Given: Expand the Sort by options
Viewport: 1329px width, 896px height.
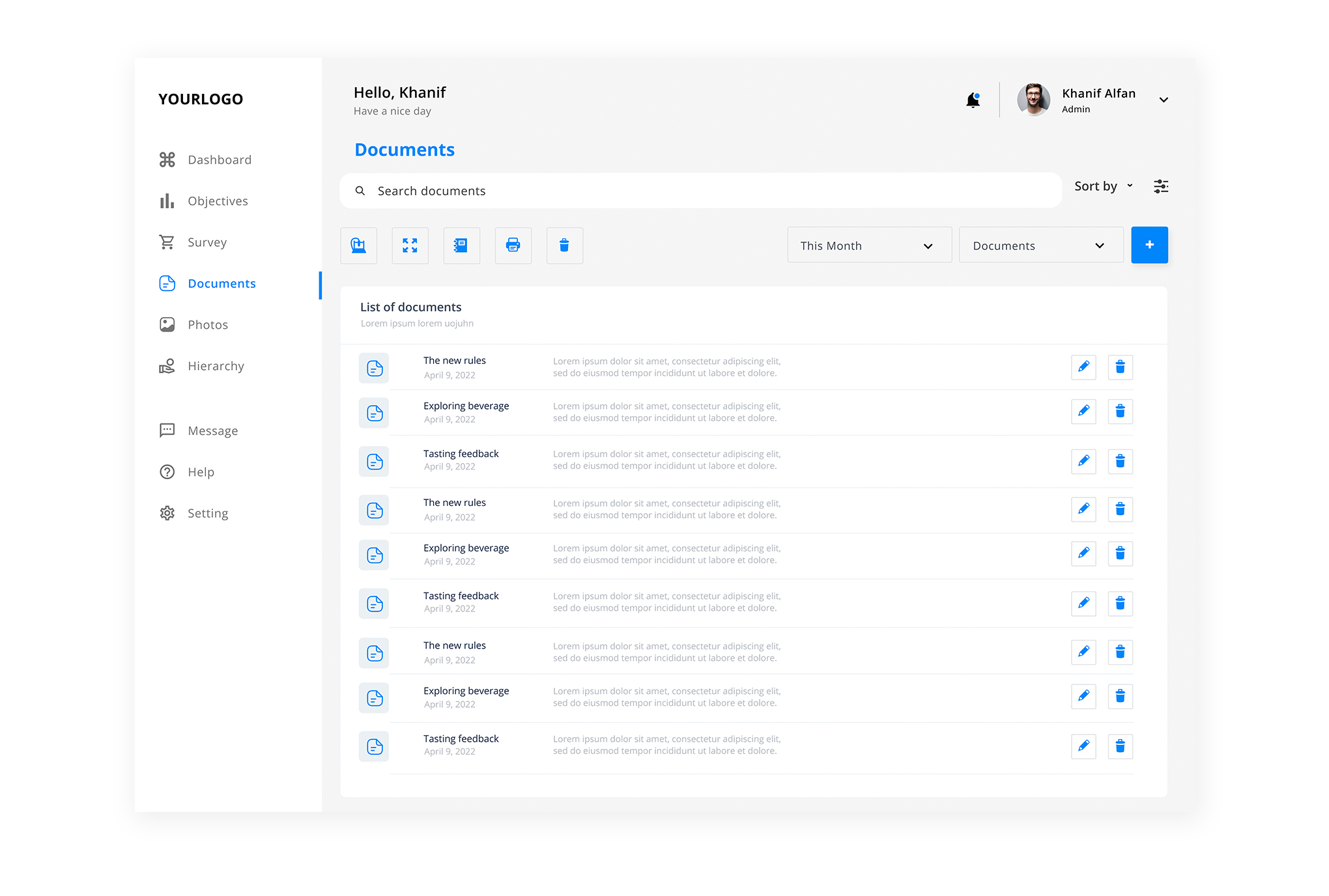Looking at the screenshot, I should point(1103,186).
